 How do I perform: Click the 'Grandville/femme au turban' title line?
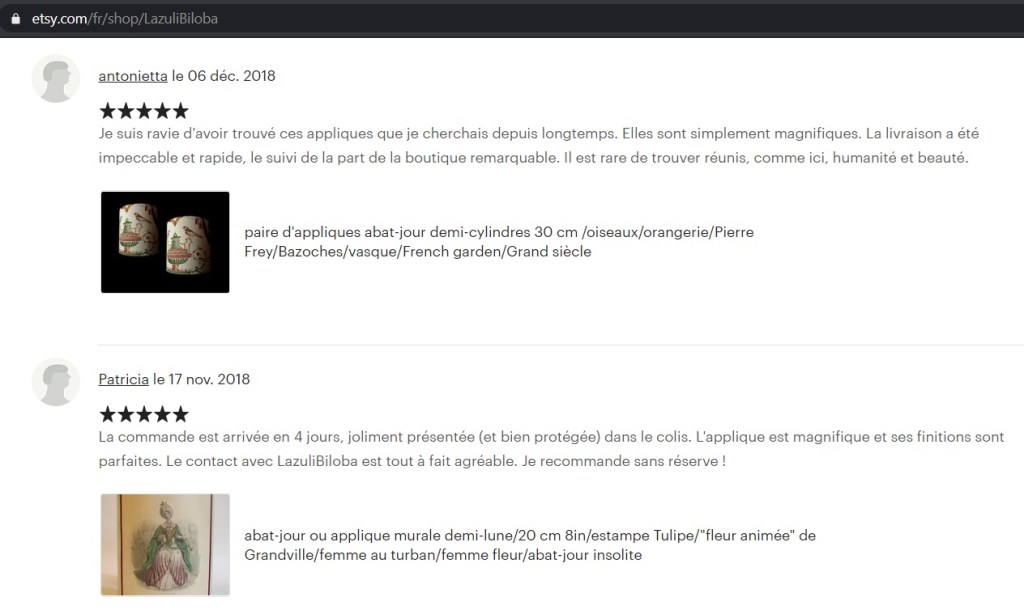443,554
